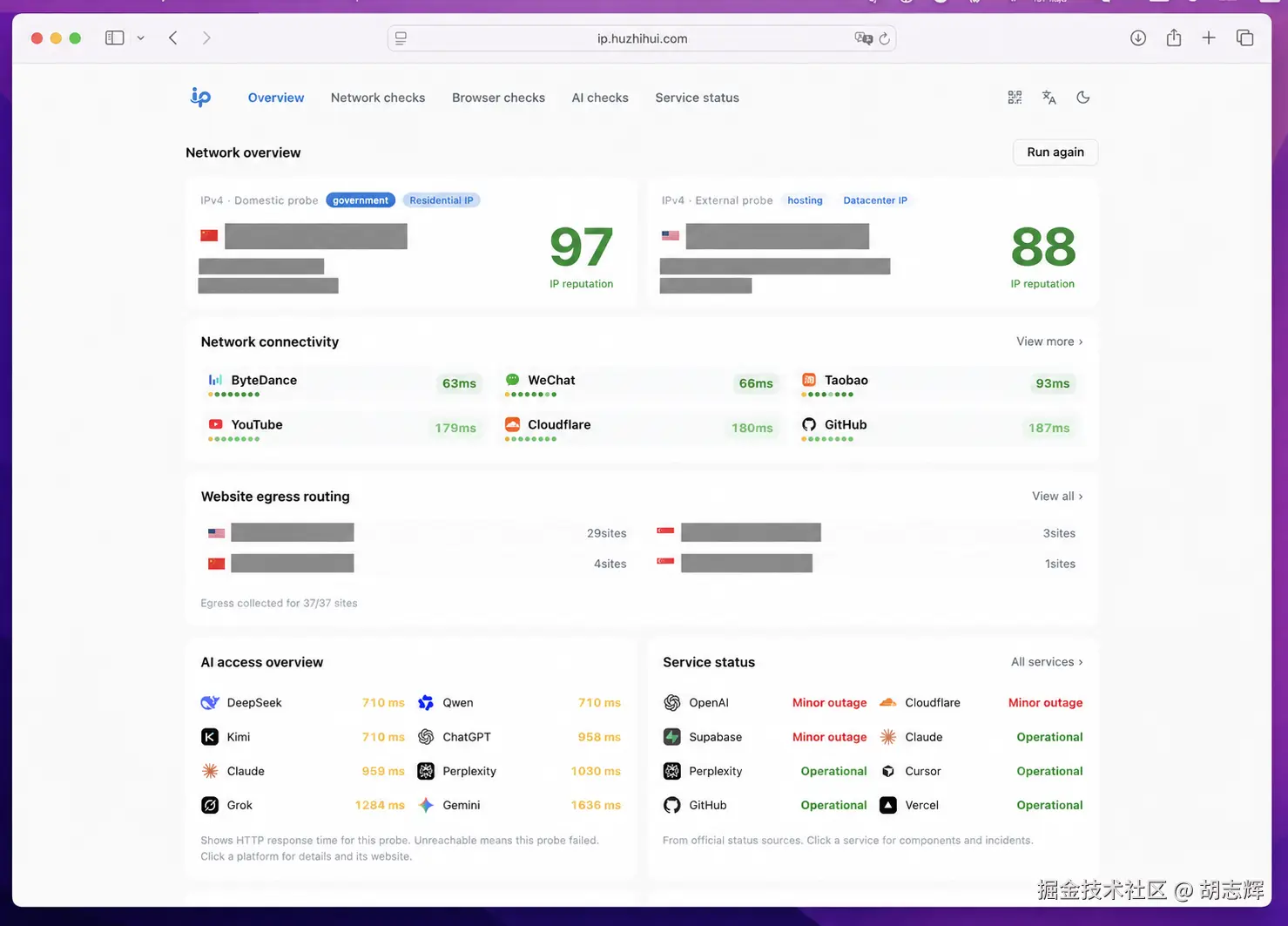Open the Gemini icon in AI access overview
Image resolution: width=1288 pixels, height=926 pixels.
pyautogui.click(x=426, y=805)
